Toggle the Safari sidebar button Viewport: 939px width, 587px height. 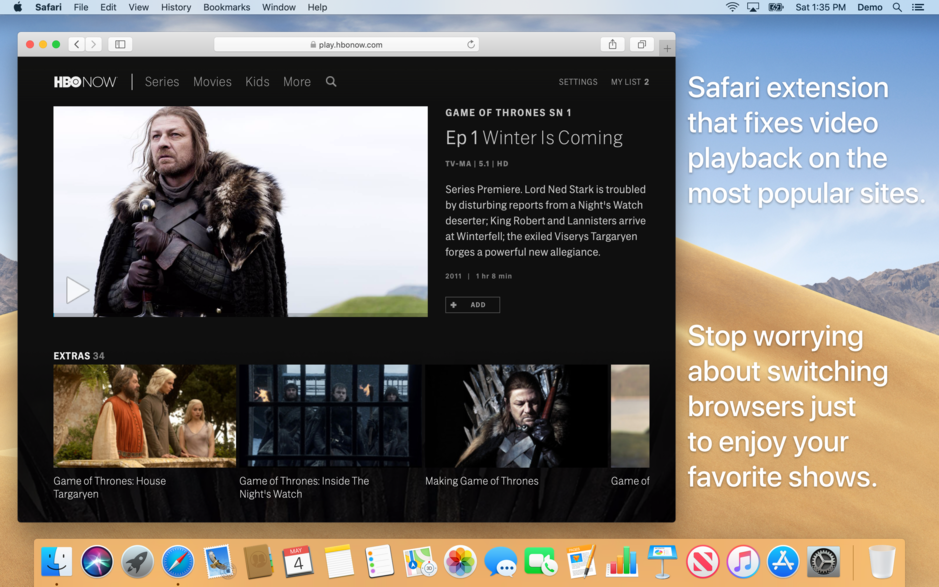point(120,44)
